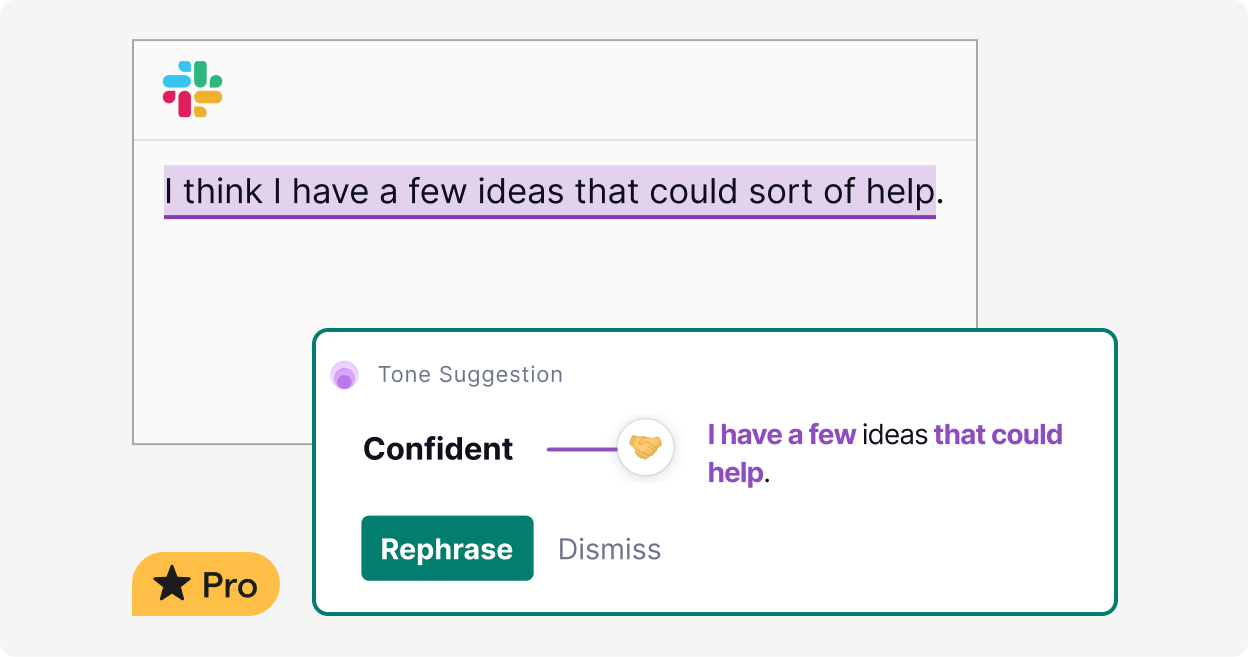Click the Slack logo icon
The width and height of the screenshot is (1248, 657).
click(x=192, y=90)
